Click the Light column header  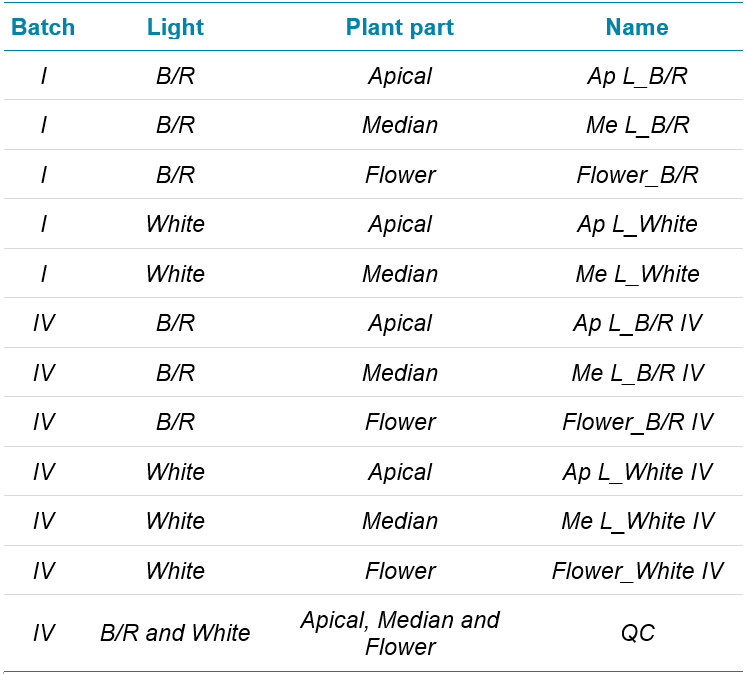[175, 27]
